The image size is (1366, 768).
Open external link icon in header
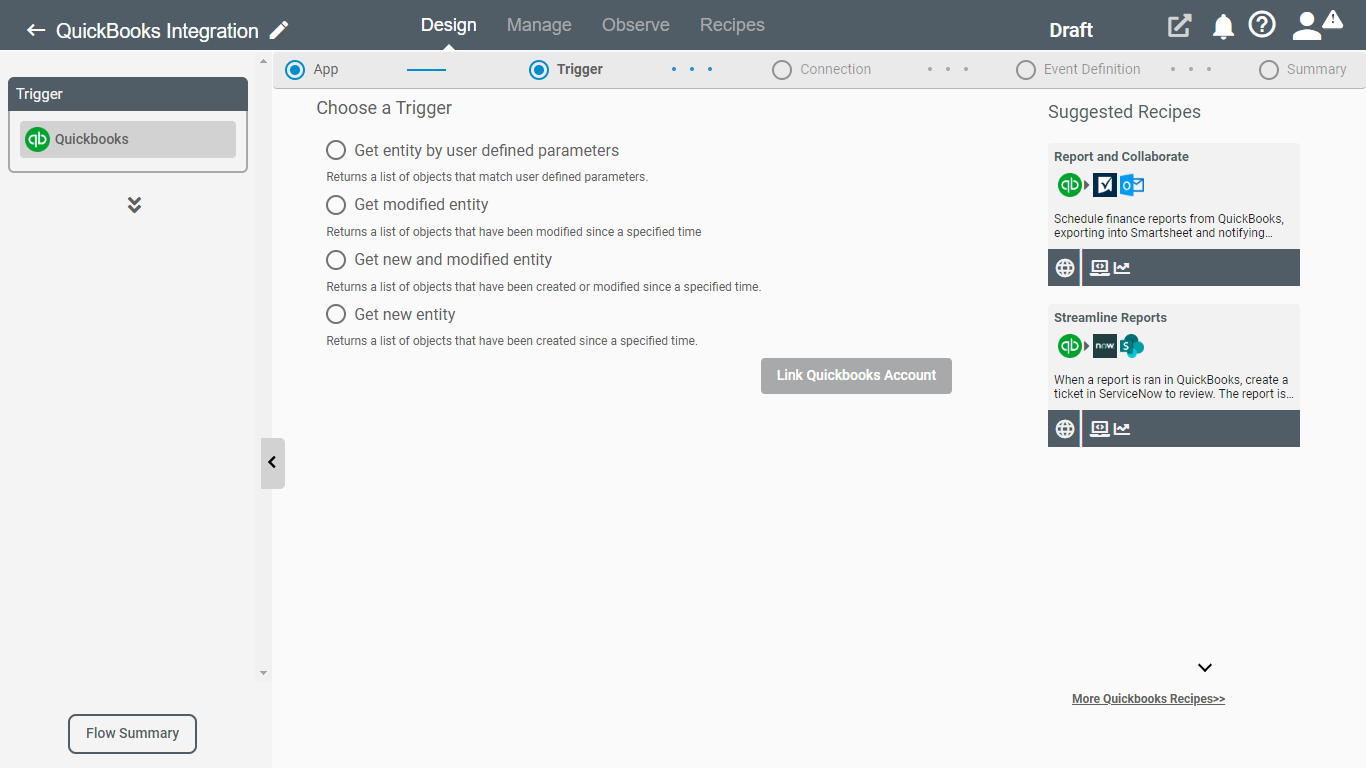(1180, 26)
